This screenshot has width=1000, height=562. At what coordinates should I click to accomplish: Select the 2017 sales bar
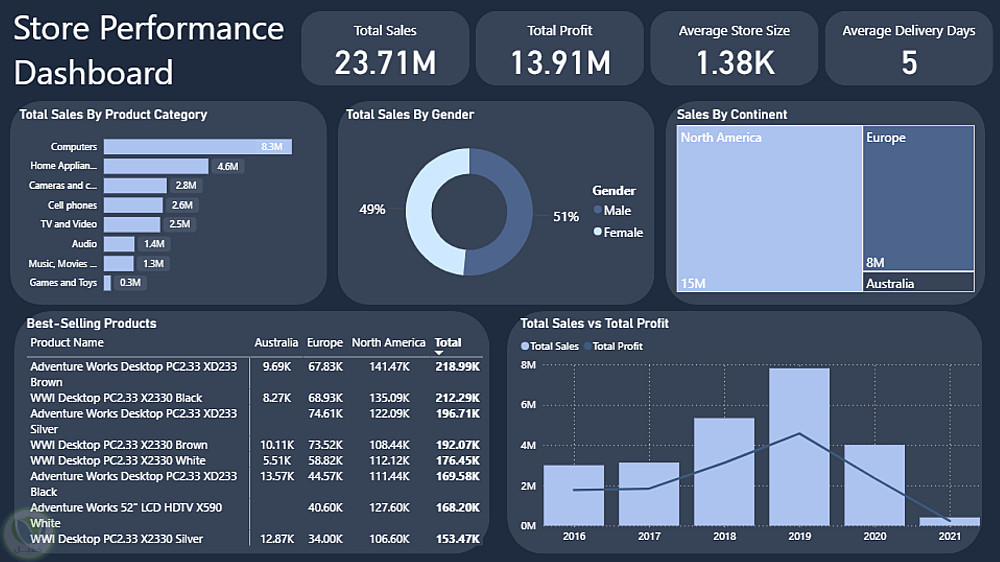coord(649,494)
